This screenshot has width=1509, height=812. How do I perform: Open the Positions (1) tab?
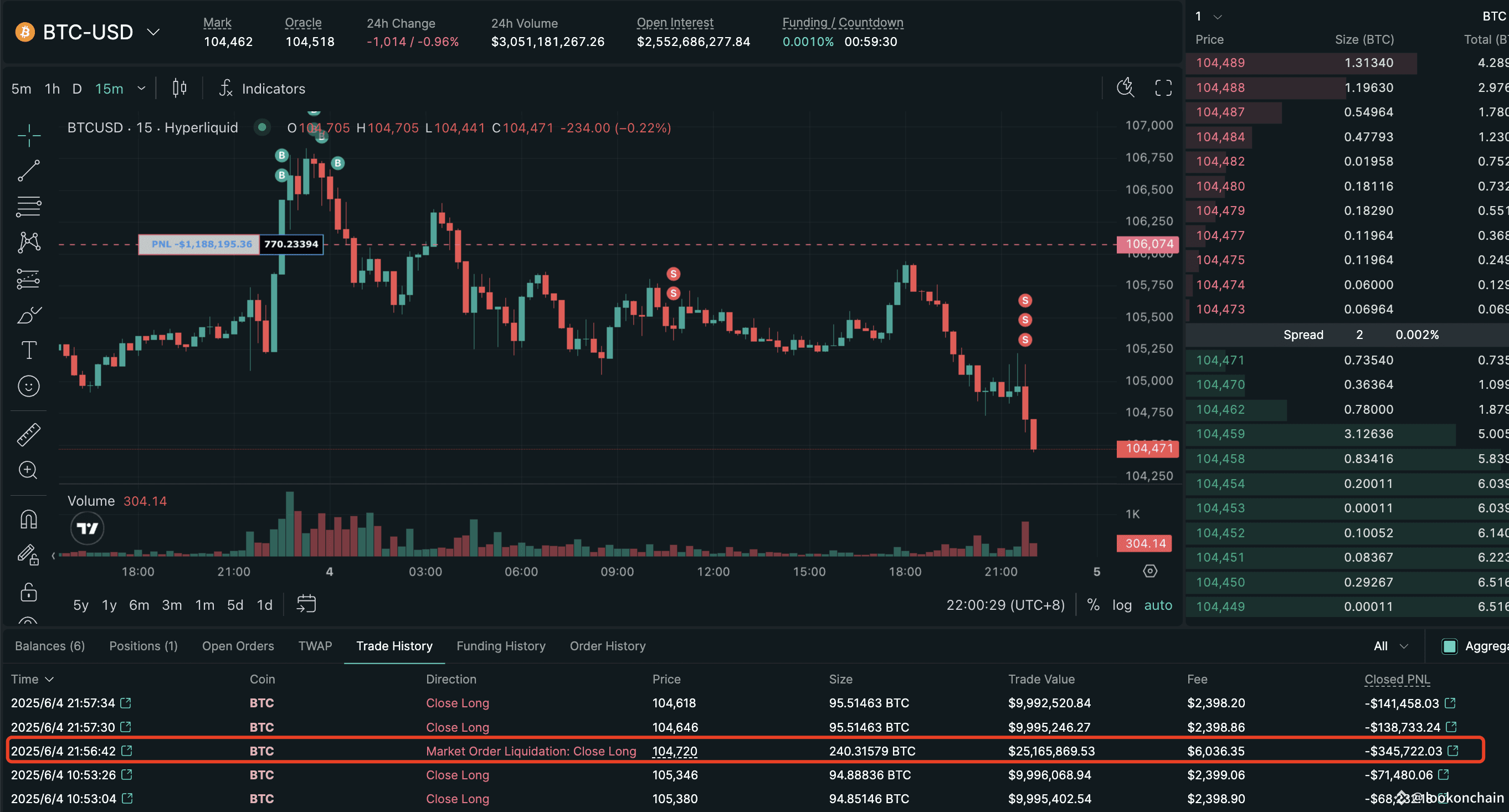tap(143, 646)
